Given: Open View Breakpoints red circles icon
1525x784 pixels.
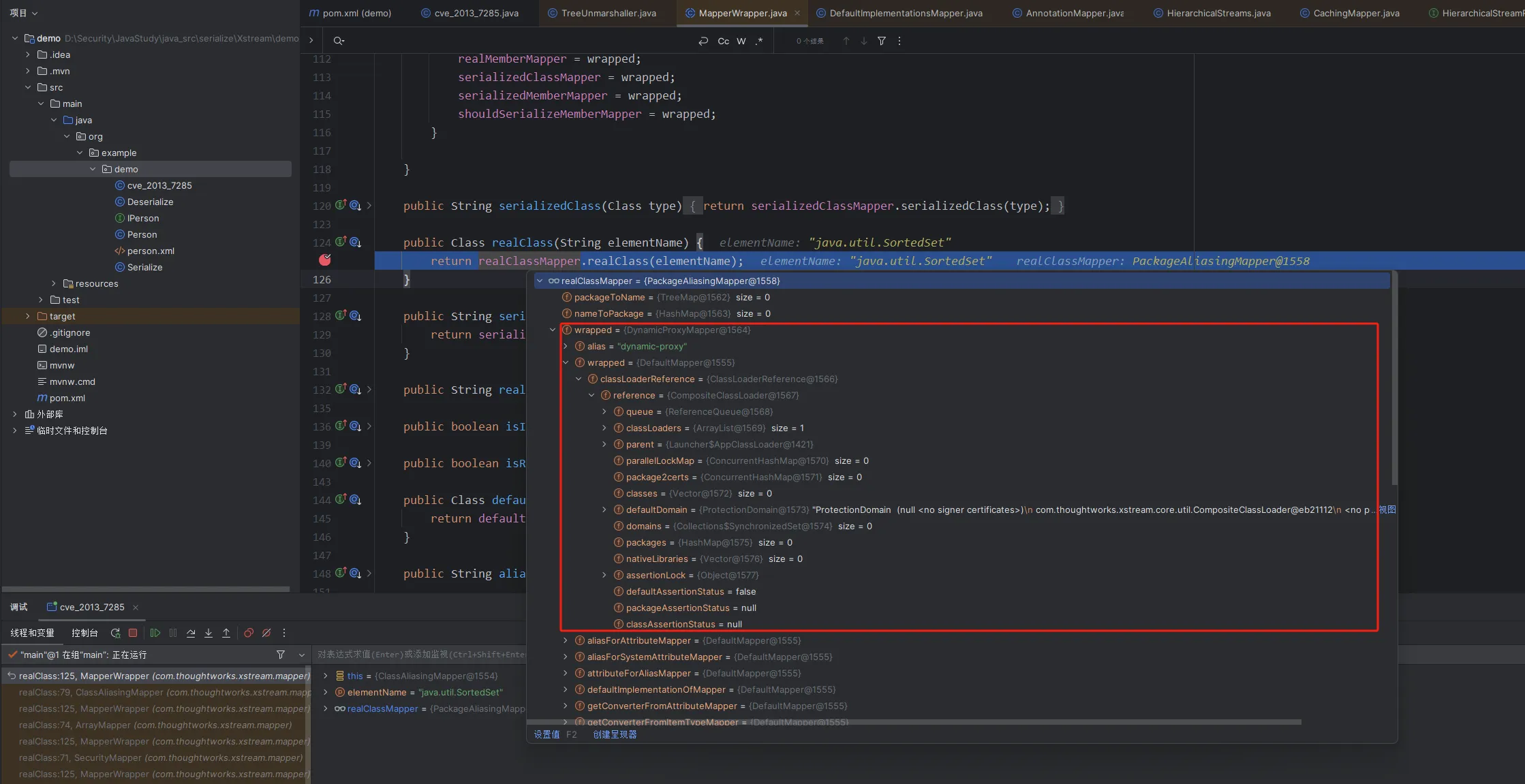Looking at the screenshot, I should tap(249, 633).
